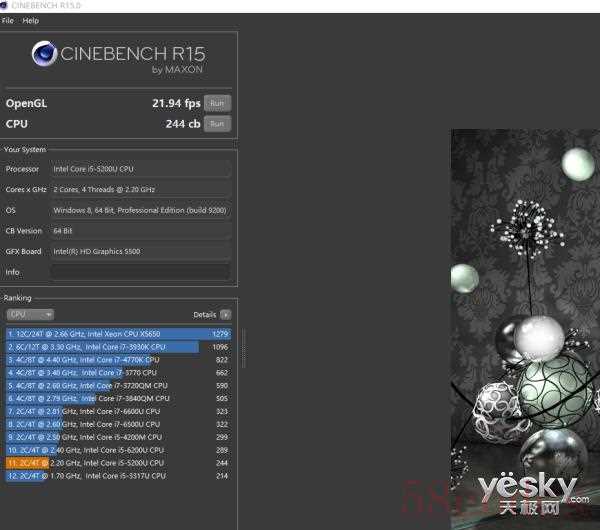Select ranking row Intel Core i7-6600U
Viewport: 600px width, 530px height.
click(x=118, y=412)
